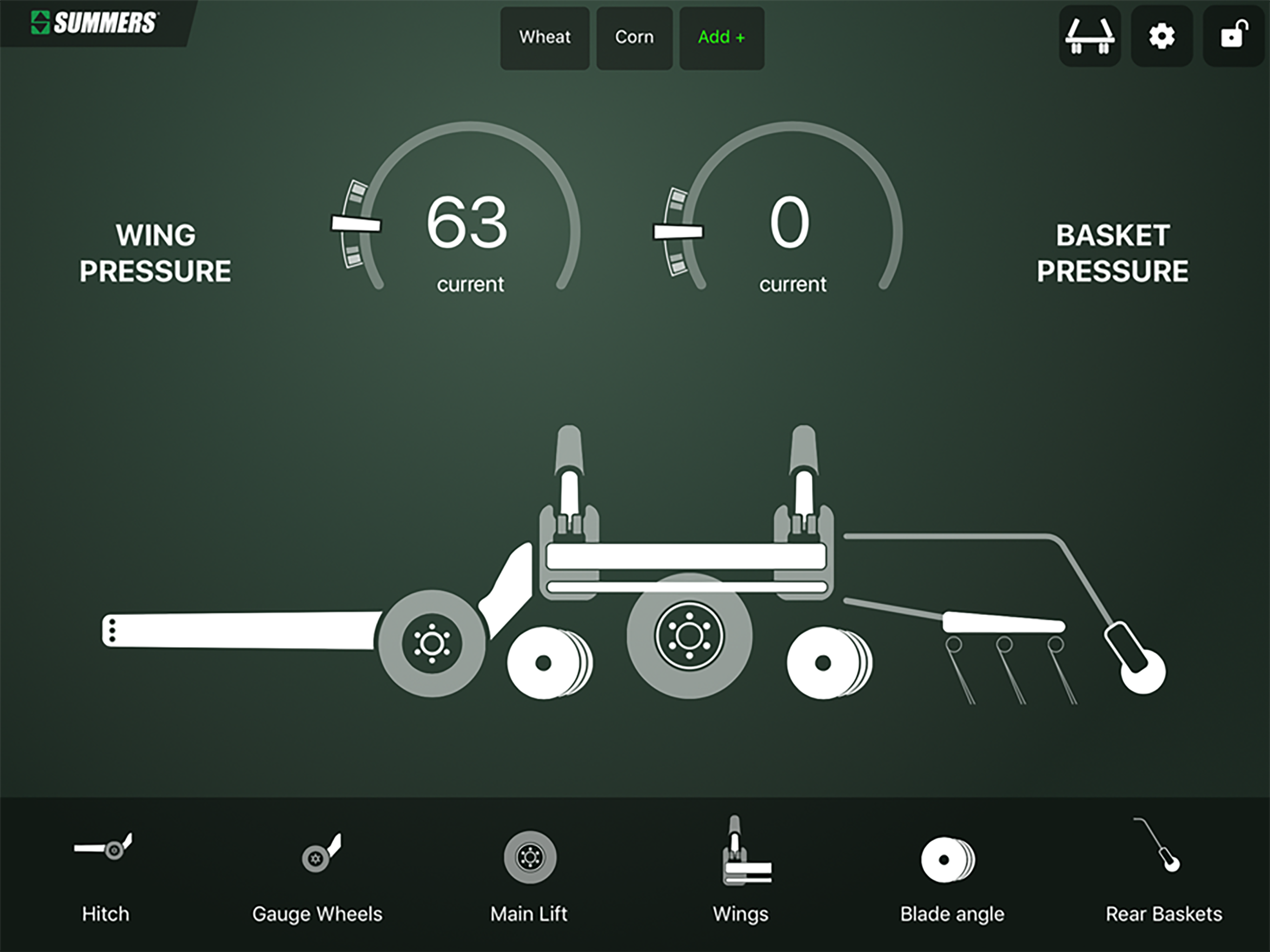Switch to the Corn preset tab
Viewport: 1270px width, 952px height.
click(x=635, y=38)
